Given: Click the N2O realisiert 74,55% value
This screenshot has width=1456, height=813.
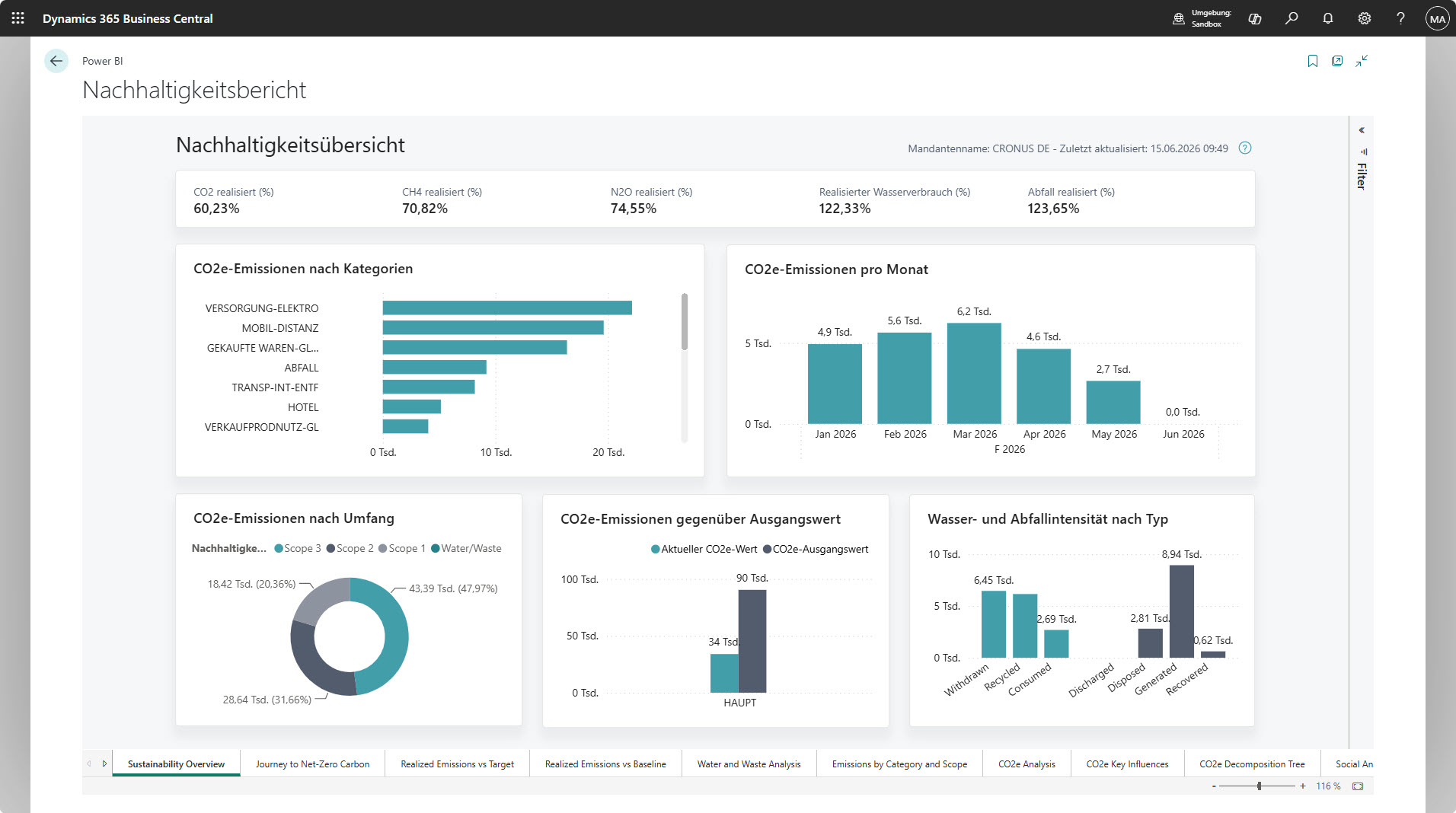Looking at the screenshot, I should (x=634, y=209).
